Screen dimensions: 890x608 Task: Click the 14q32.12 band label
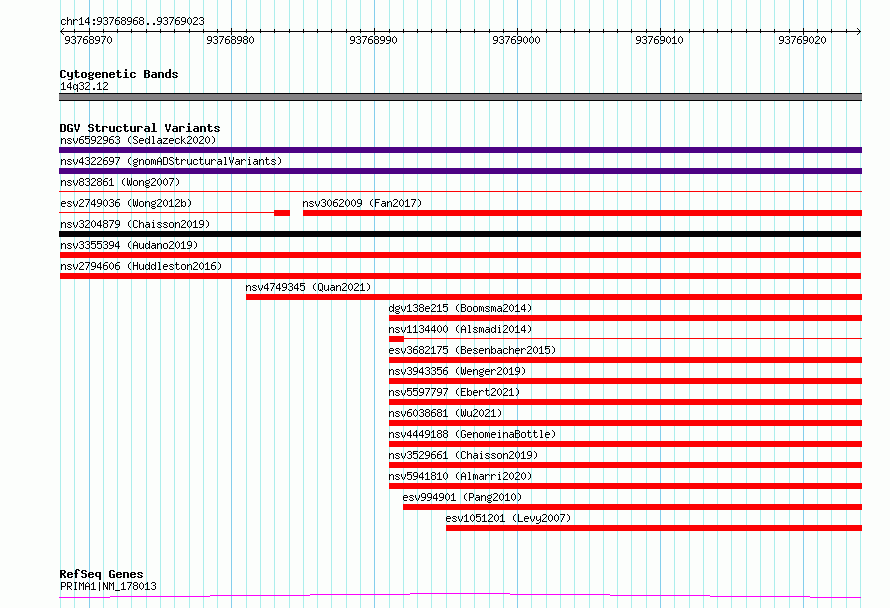(x=84, y=86)
